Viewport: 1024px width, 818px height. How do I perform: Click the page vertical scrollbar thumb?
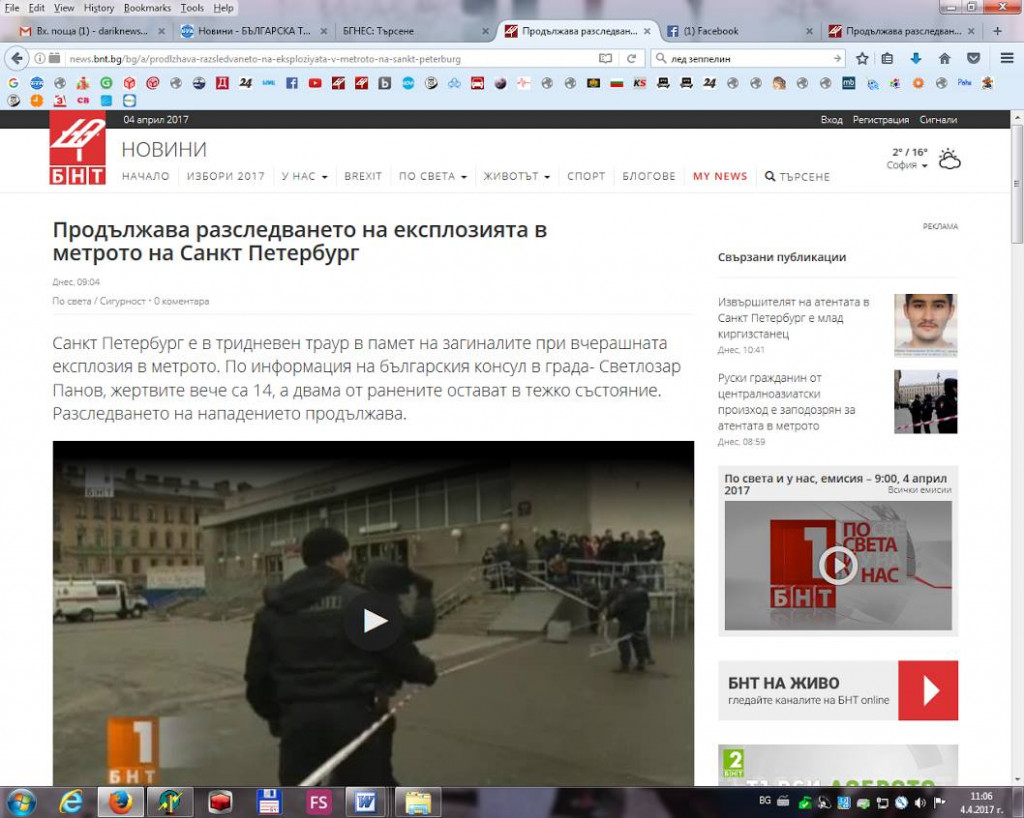(x=1017, y=184)
